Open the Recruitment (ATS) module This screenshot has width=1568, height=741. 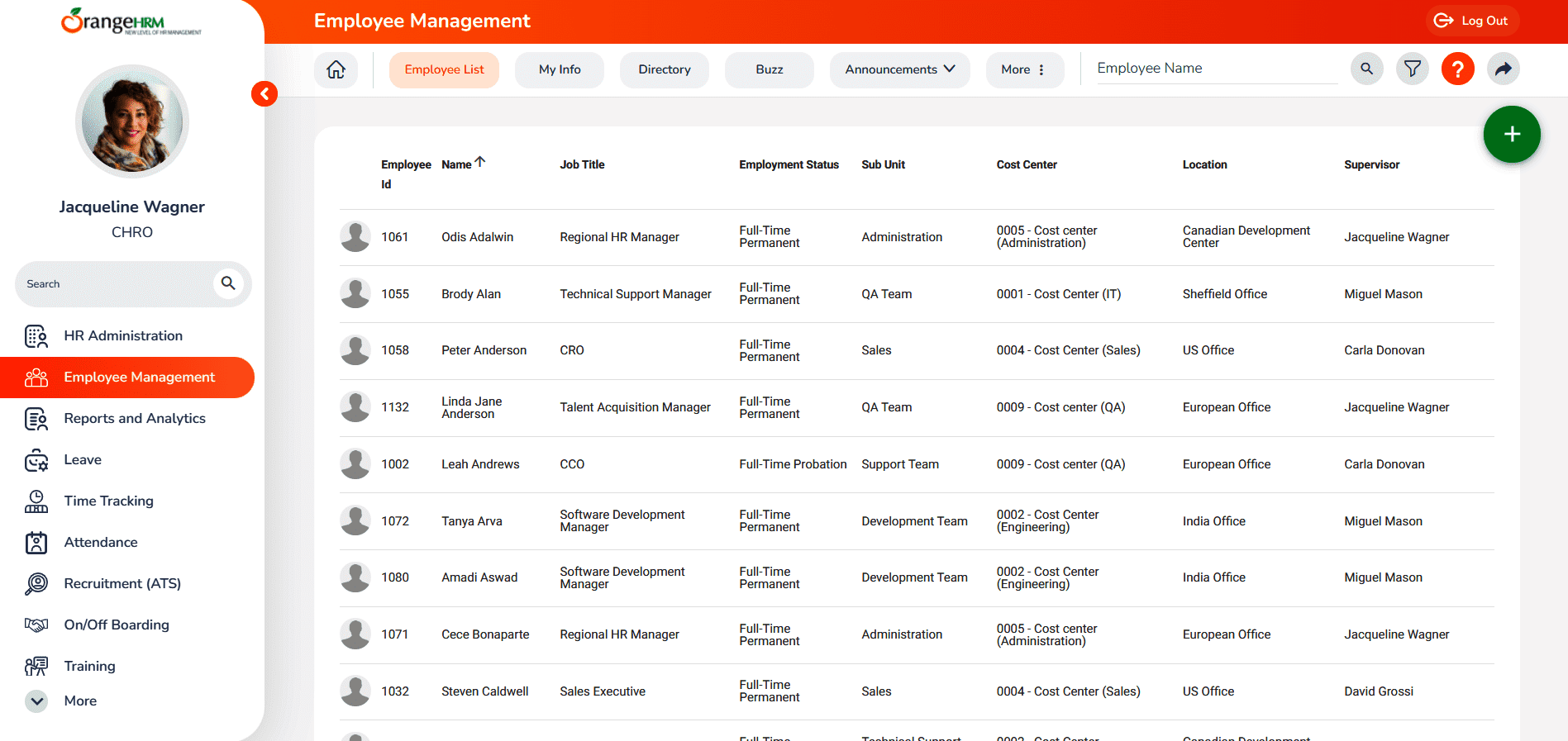tap(122, 583)
